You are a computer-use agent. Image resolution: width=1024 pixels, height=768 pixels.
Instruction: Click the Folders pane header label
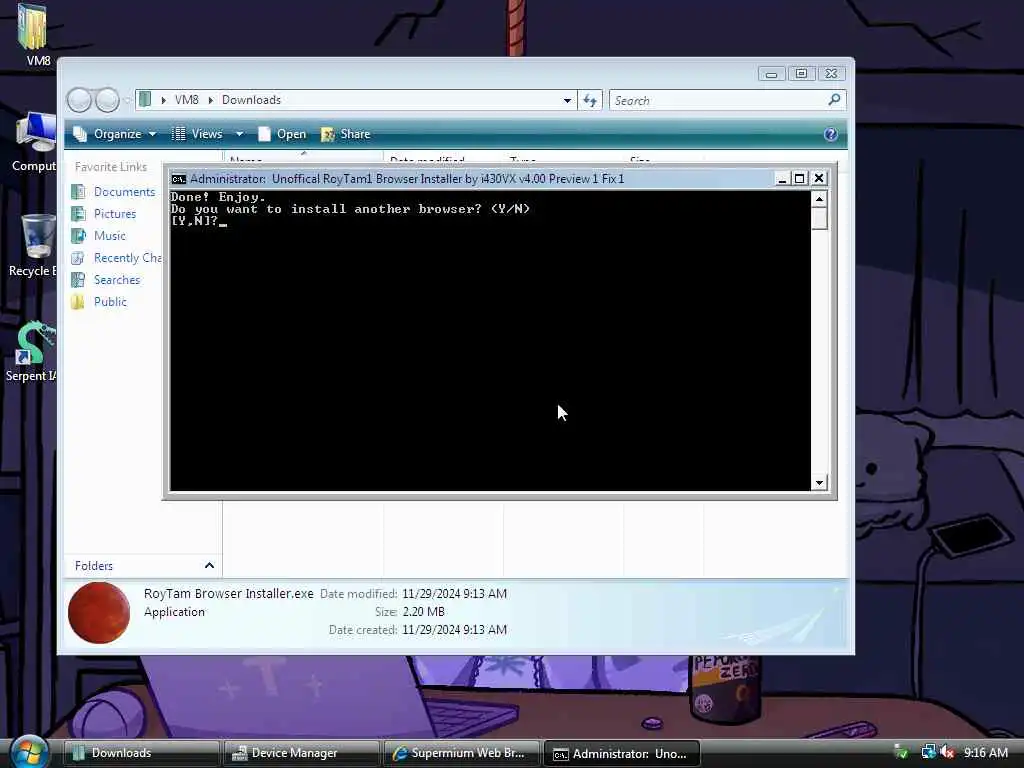[x=93, y=566]
